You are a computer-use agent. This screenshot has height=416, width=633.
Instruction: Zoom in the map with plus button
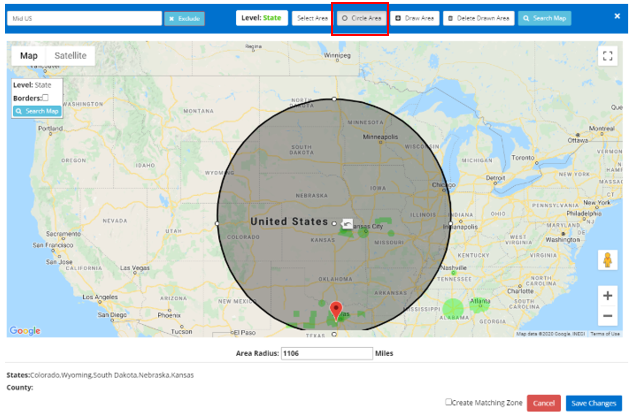pyautogui.click(x=608, y=296)
